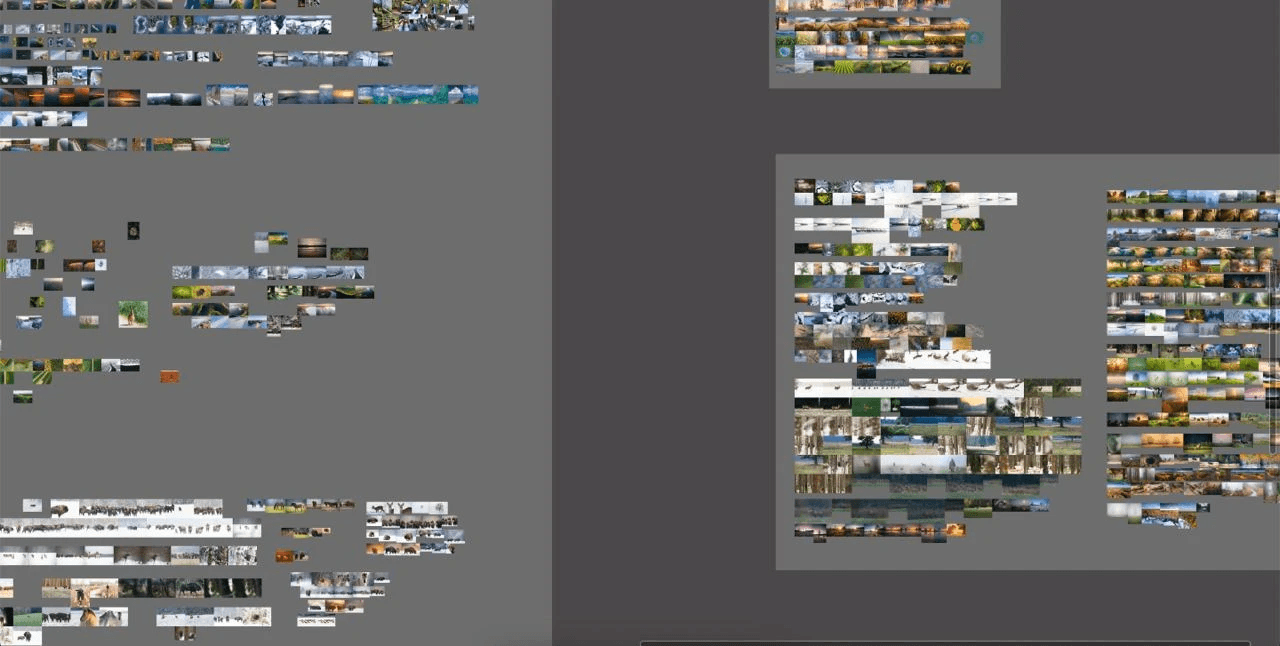This screenshot has height=646, width=1280.
Task: Click the dark horizon landscape thumbnail
Action: 53,284
